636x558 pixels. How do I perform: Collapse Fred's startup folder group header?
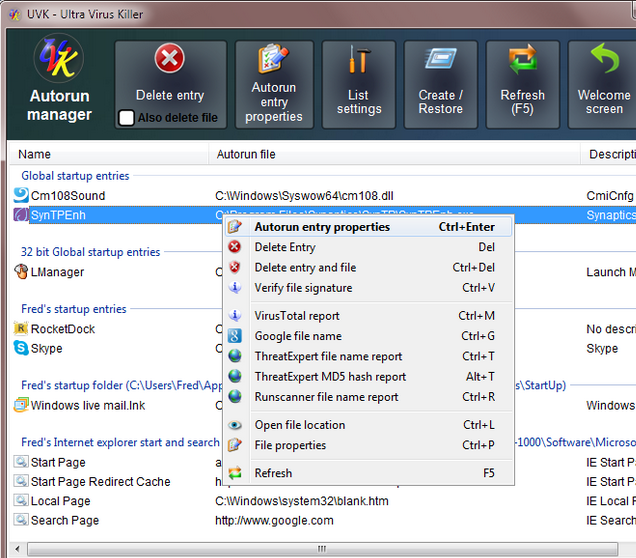[x=122, y=385]
